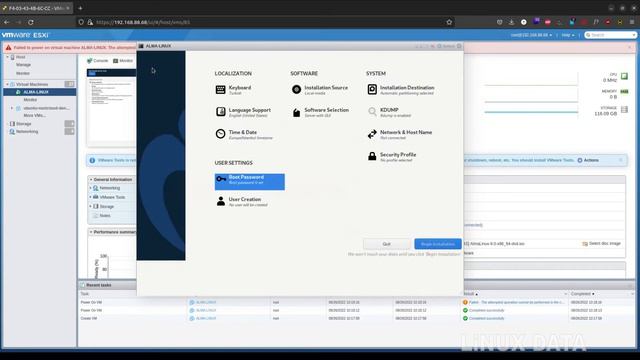Click Select disc image link
Image resolution: width=640 pixels, height=360 pixels.
click(x=601, y=244)
